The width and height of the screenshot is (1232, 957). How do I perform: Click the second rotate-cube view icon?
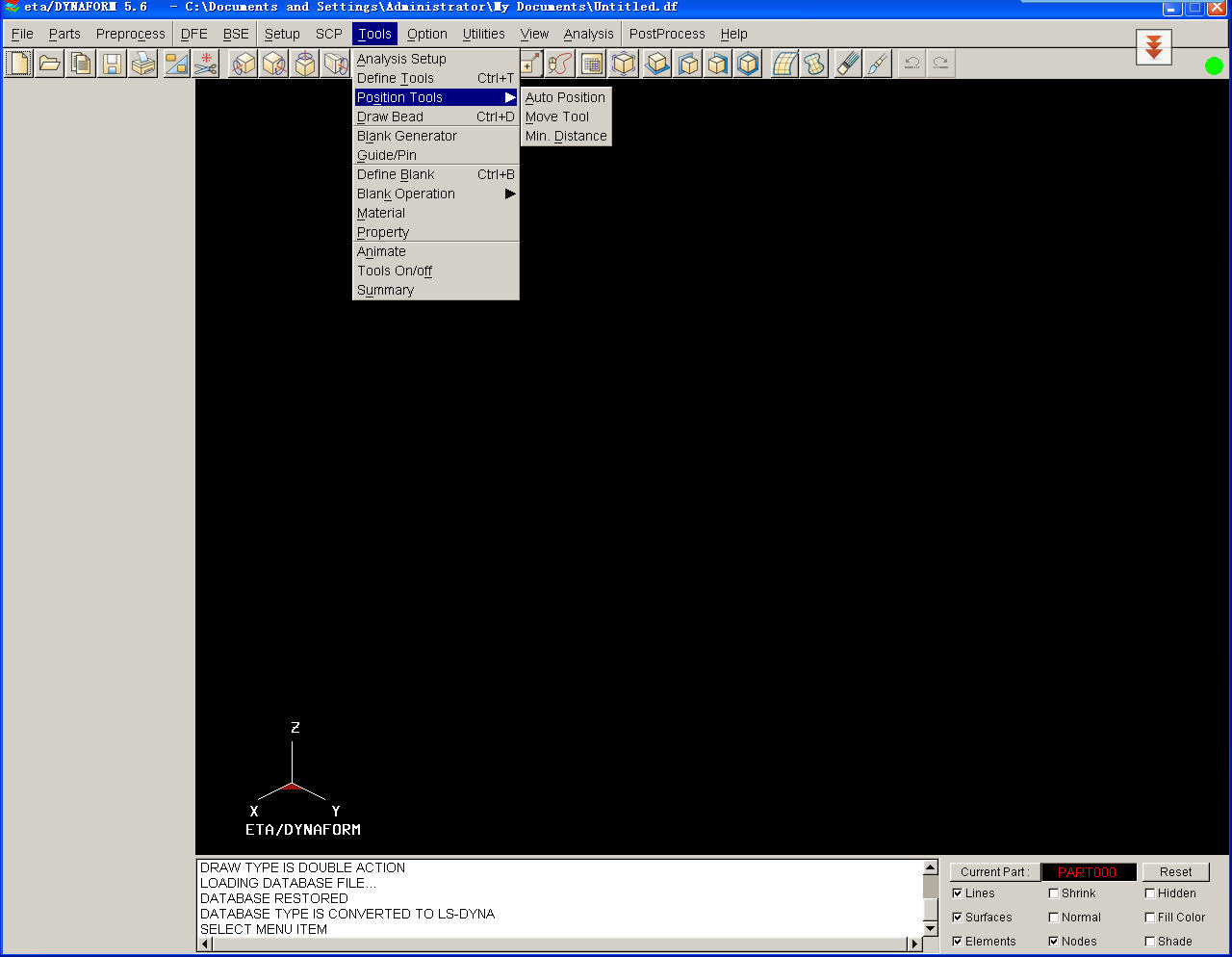[275, 65]
